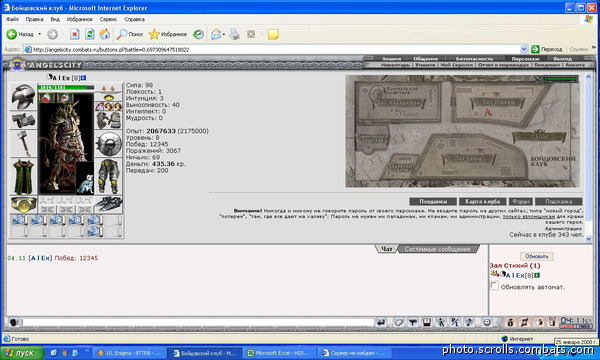Expand the address bar dropdown arrow
This screenshot has height=360, width=600.
pyautogui.click(x=524, y=49)
